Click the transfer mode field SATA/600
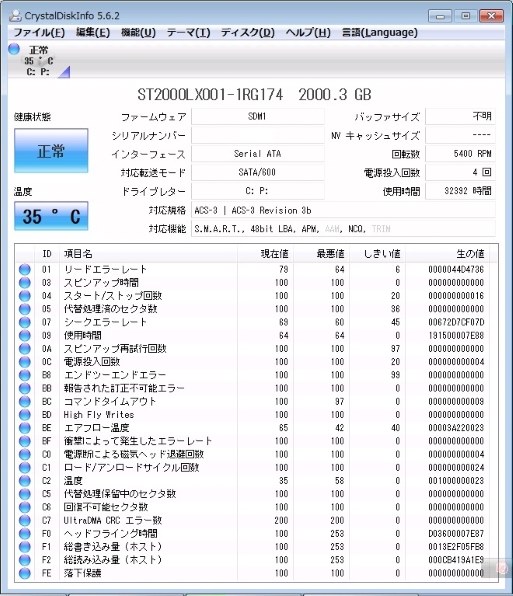 point(258,172)
